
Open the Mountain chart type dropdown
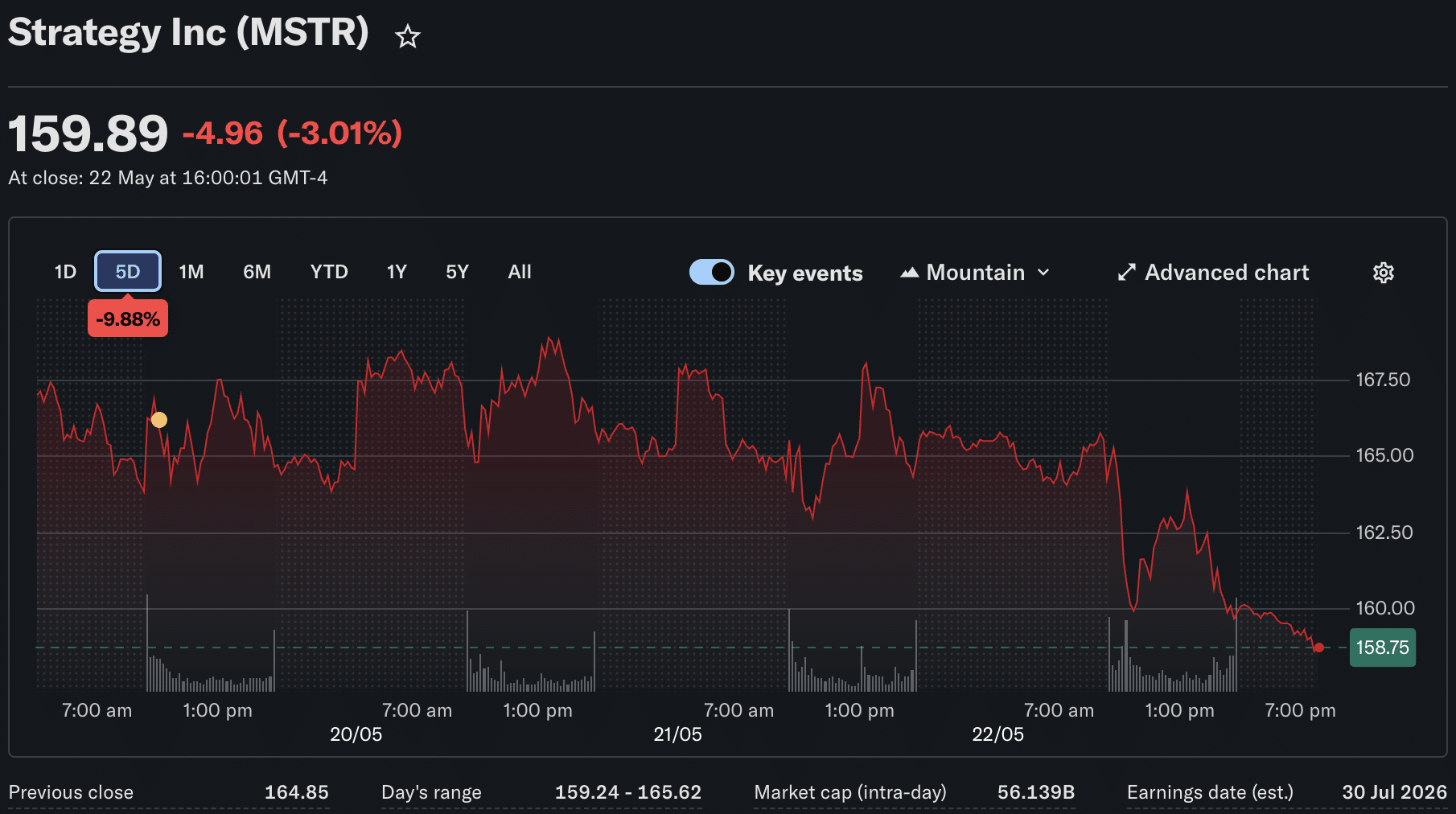(x=976, y=273)
